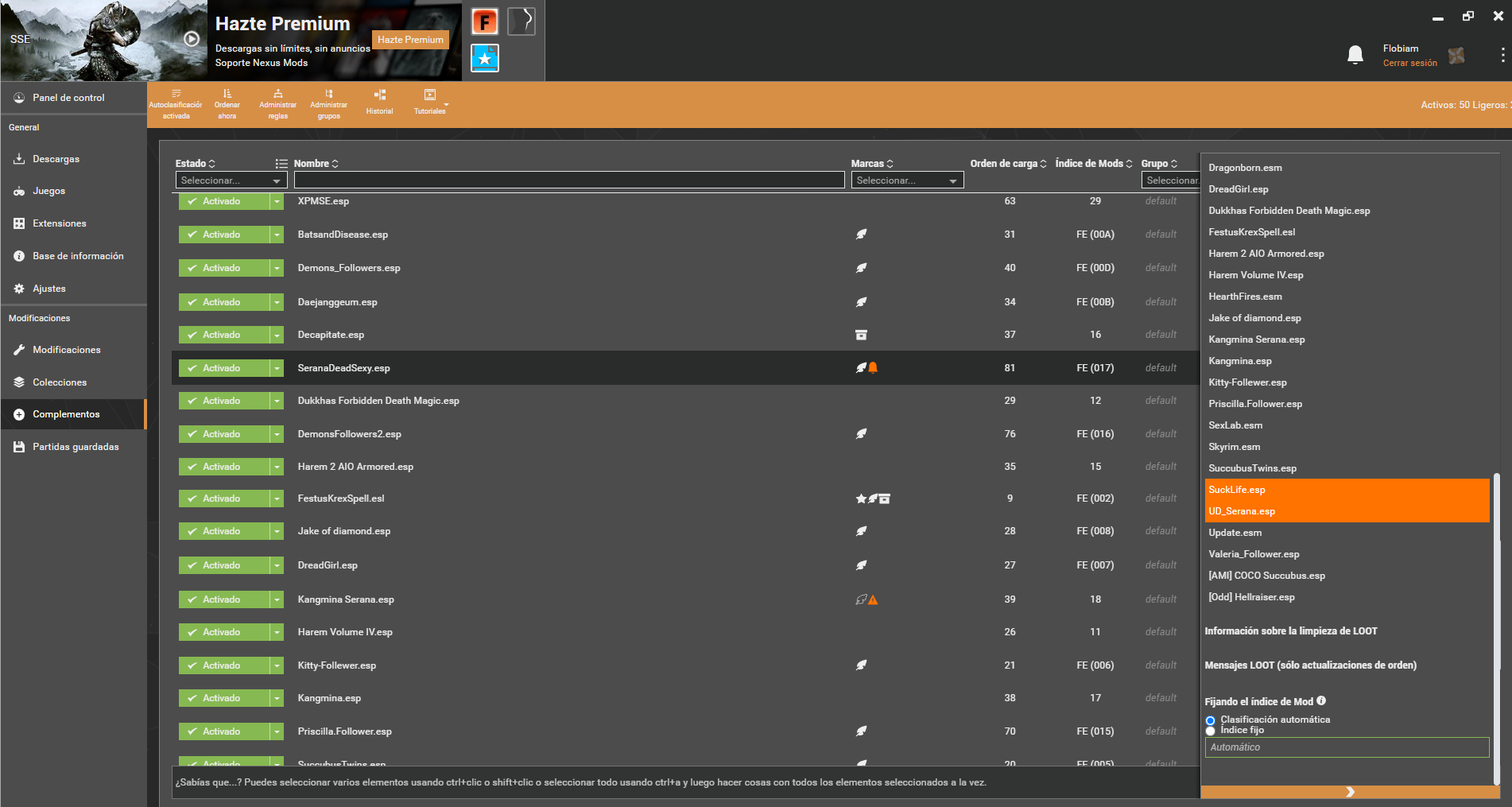Screen dimensions: 1512x807
Task: Select Dragonborn.esm in the details list
Action: (1347, 168)
